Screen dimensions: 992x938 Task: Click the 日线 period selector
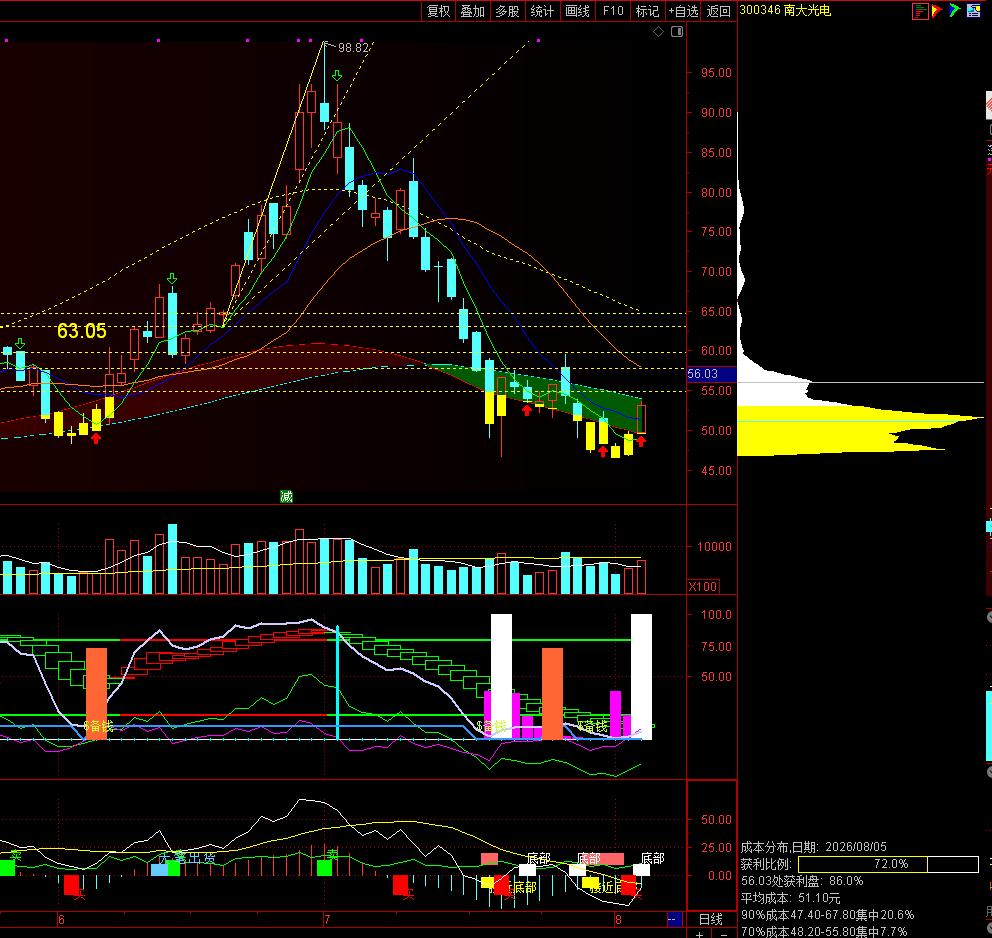(x=710, y=919)
